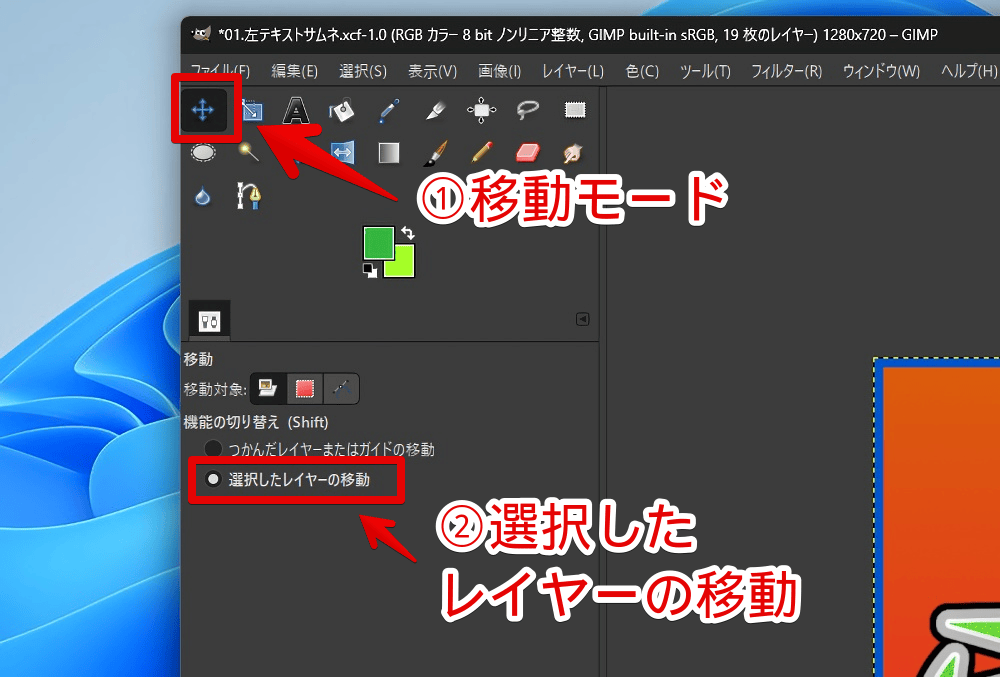Open the tool options tab menu arrow

(583, 320)
